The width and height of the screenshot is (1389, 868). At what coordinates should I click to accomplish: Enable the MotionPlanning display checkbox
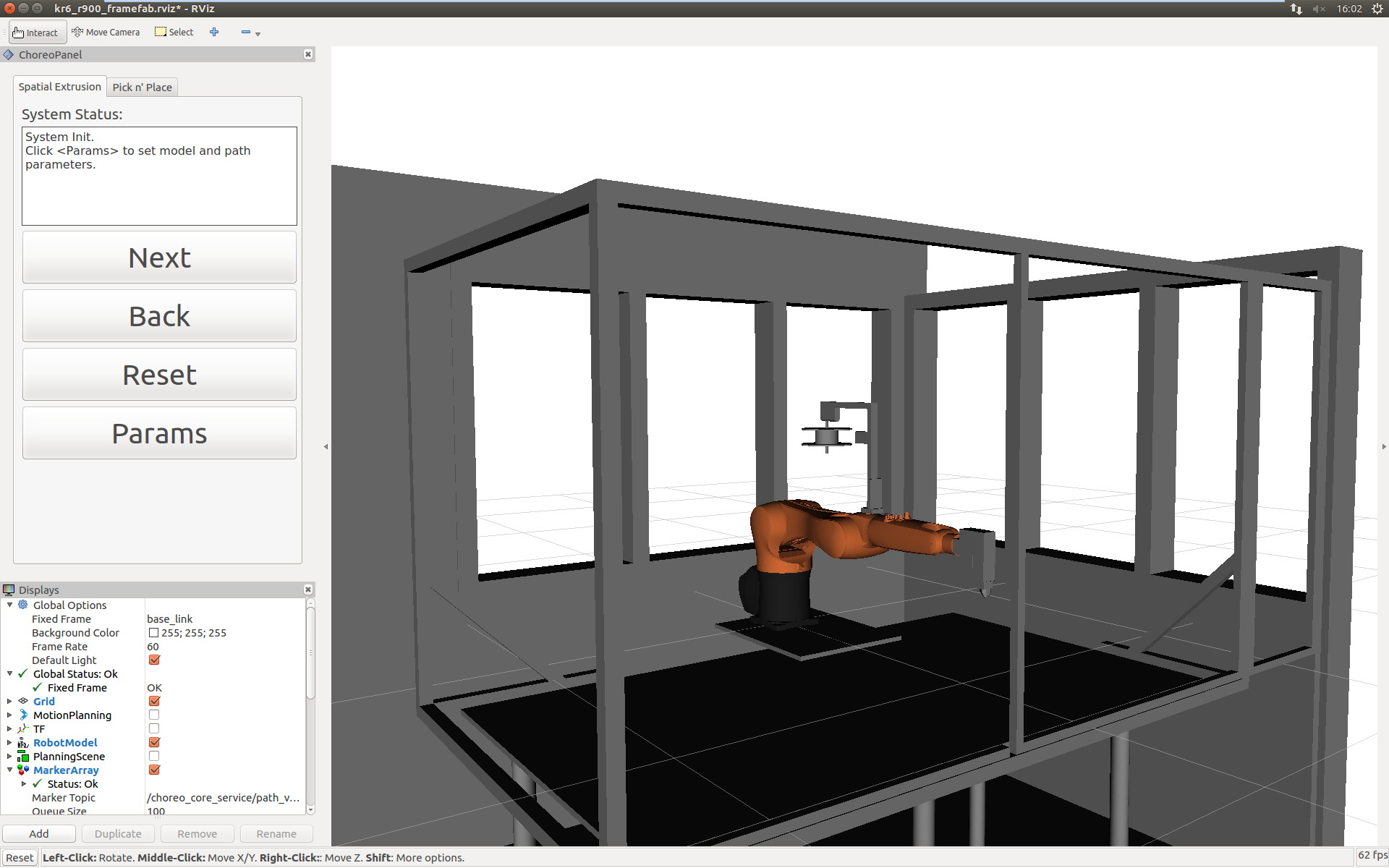pos(154,715)
